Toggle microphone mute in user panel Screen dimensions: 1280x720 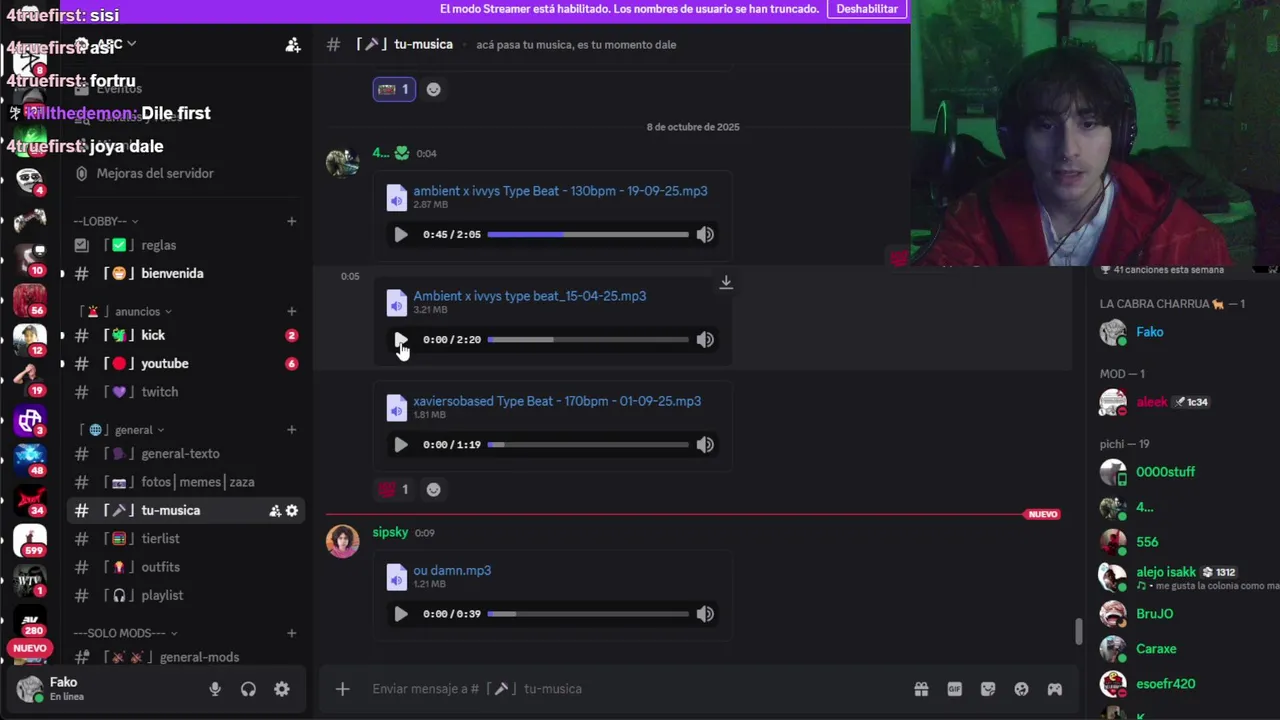215,689
